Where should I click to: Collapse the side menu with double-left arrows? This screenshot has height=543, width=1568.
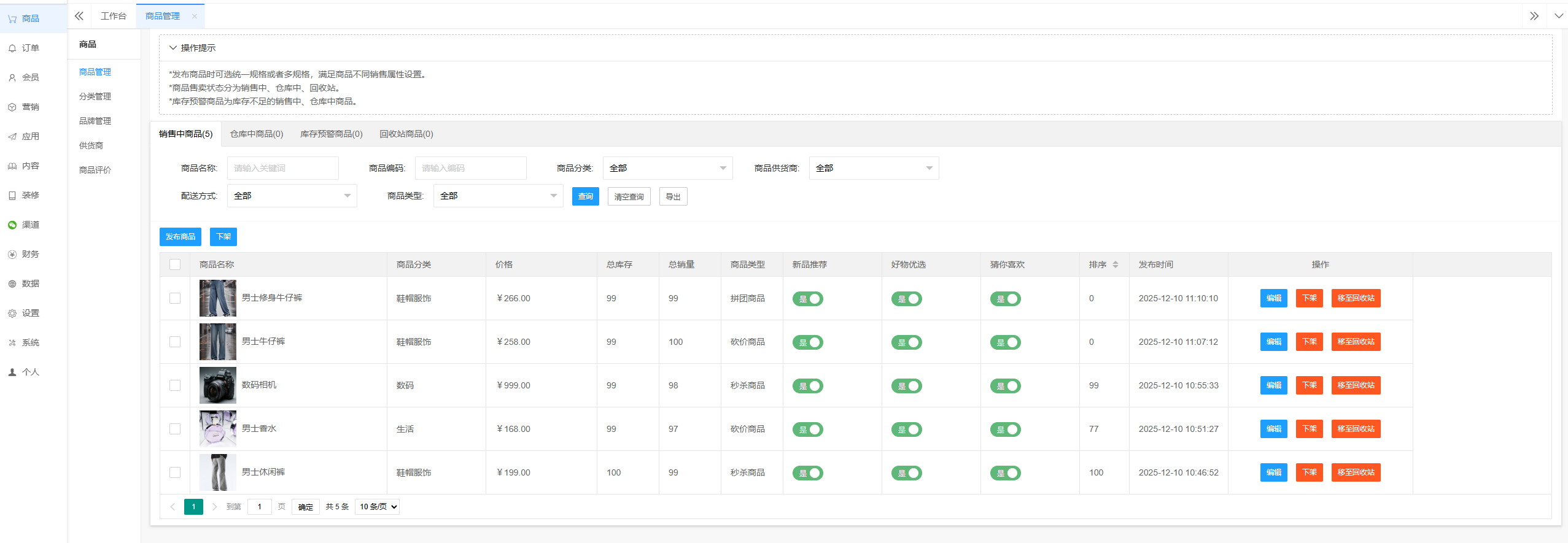[x=79, y=16]
